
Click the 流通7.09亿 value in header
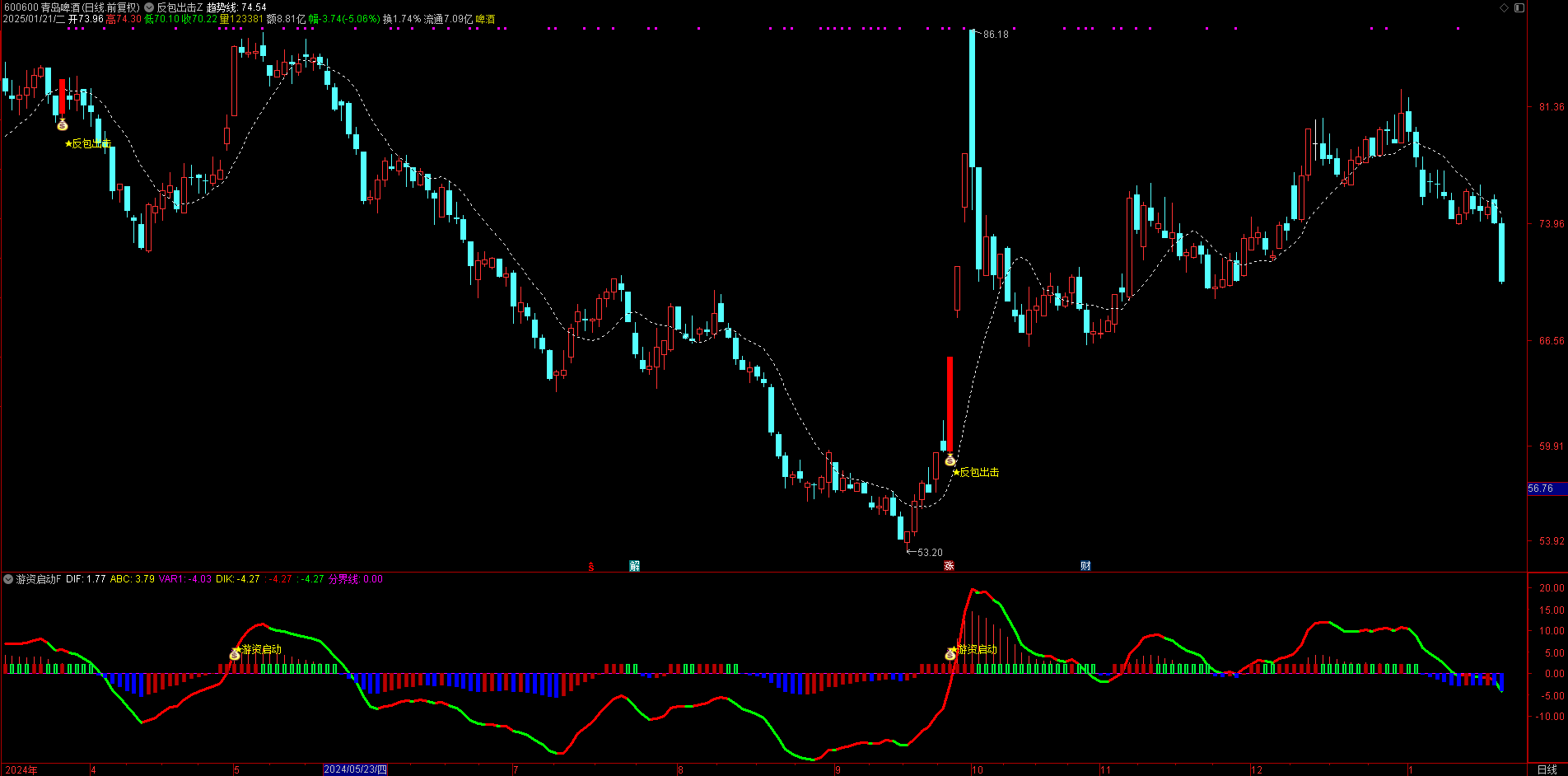pyautogui.click(x=448, y=19)
